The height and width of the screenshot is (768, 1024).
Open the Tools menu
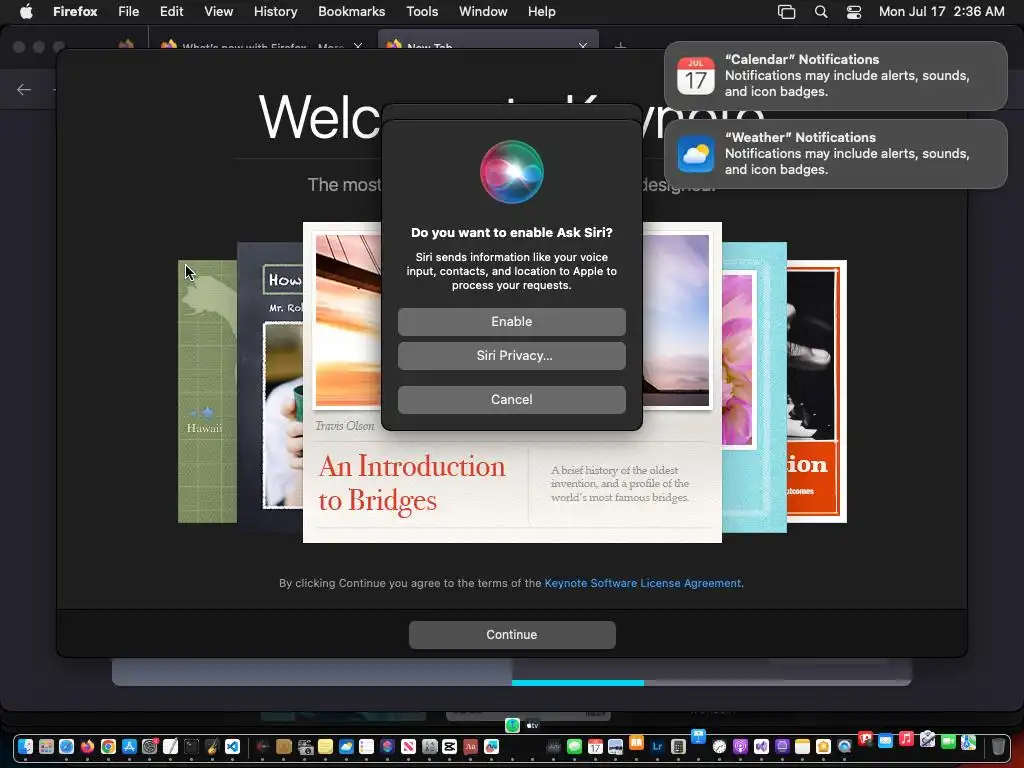pyautogui.click(x=422, y=11)
